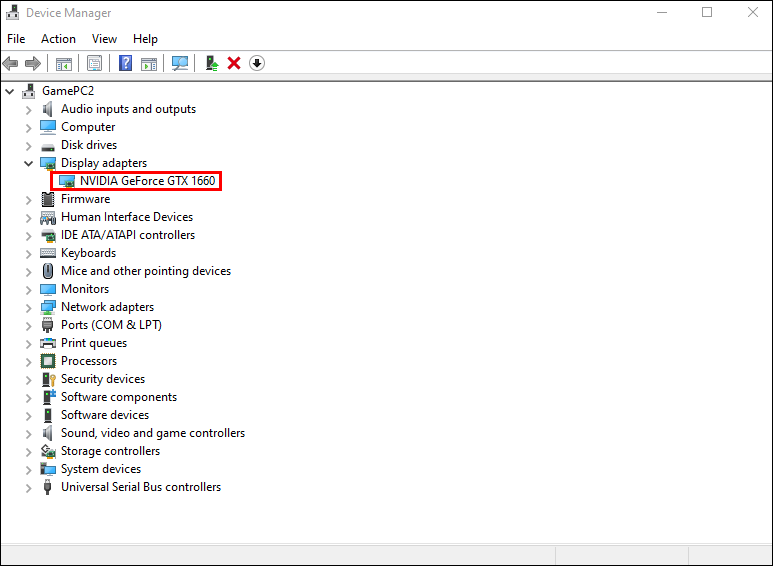
Task: Click the NVIDIA GeForce GTX 1660 adapter icon
Action: 67,181
